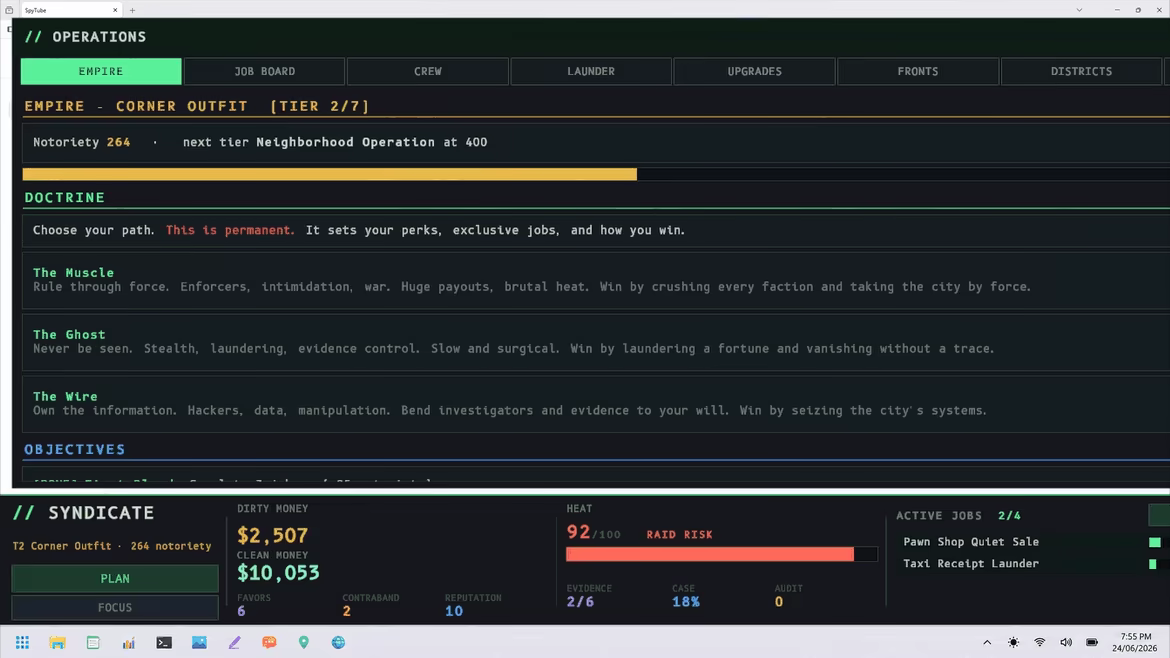Click the Objectives section heading
The width and height of the screenshot is (1170, 658).
(75, 450)
